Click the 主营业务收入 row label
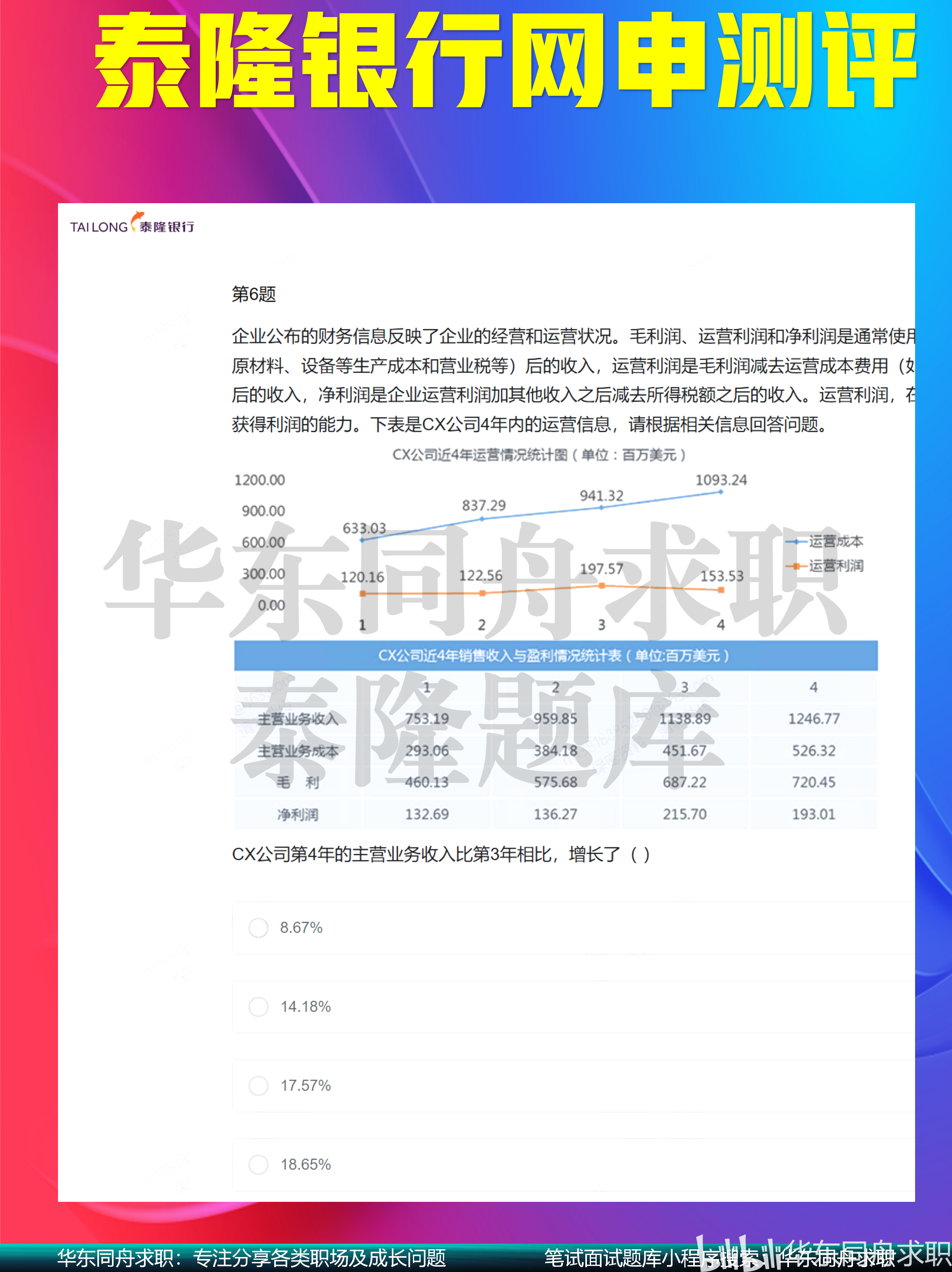952x1272 pixels. [x=297, y=719]
